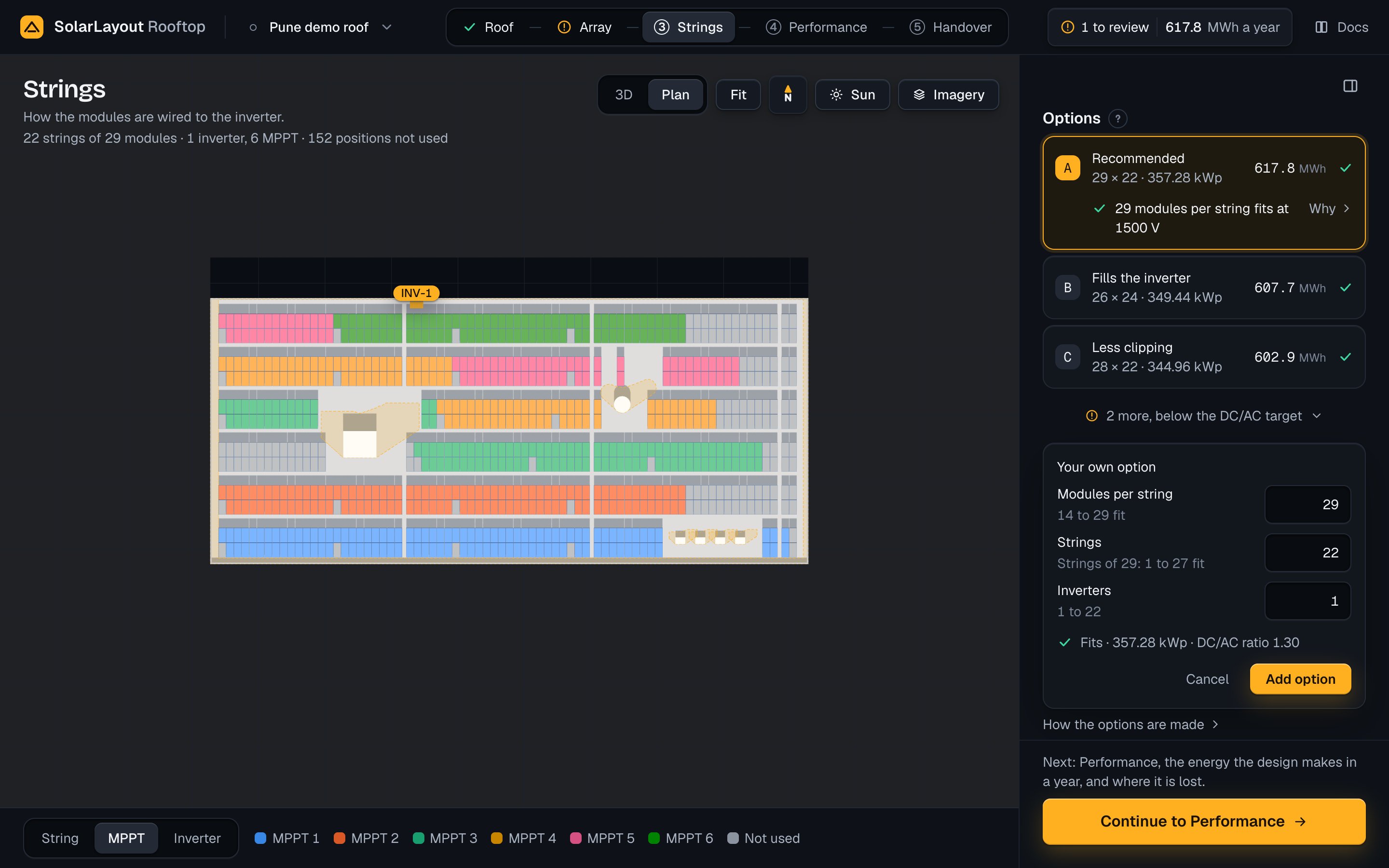
Task: Select option C Less clipping
Action: pyautogui.click(x=1204, y=357)
